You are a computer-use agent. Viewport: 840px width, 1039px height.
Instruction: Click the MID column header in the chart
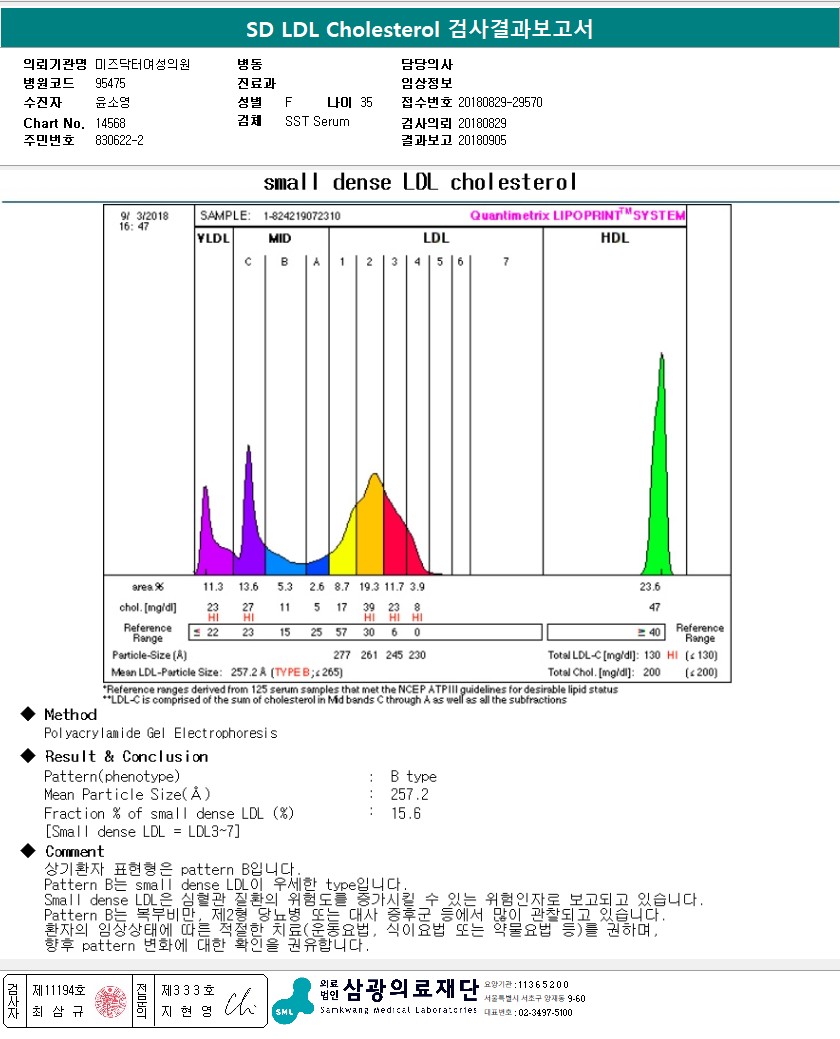pyautogui.click(x=280, y=238)
